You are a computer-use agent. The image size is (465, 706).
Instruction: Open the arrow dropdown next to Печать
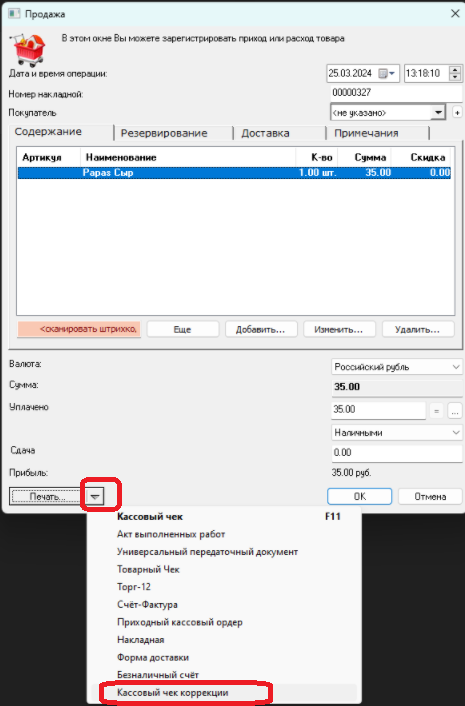(95, 497)
